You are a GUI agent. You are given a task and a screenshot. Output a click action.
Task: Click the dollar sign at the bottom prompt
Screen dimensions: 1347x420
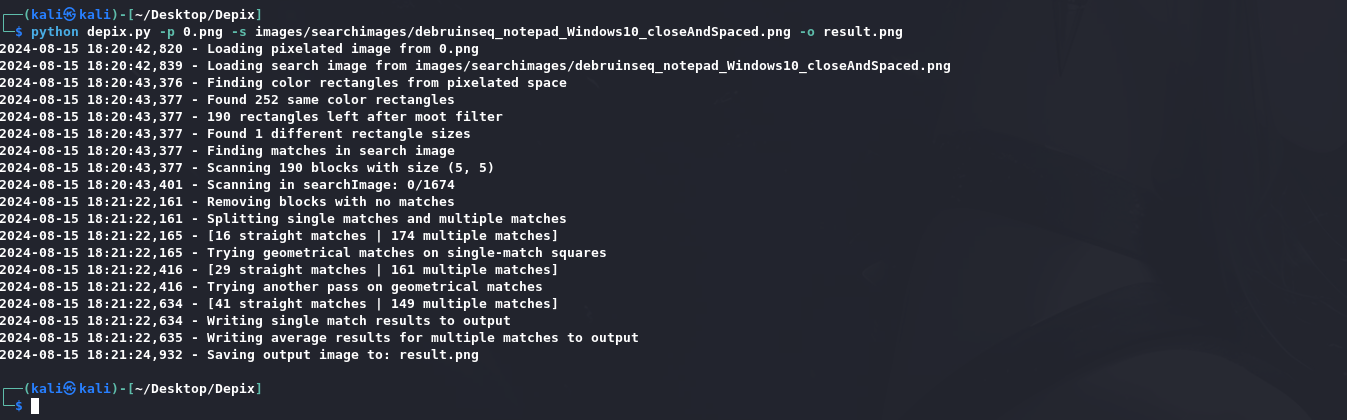click(19, 405)
